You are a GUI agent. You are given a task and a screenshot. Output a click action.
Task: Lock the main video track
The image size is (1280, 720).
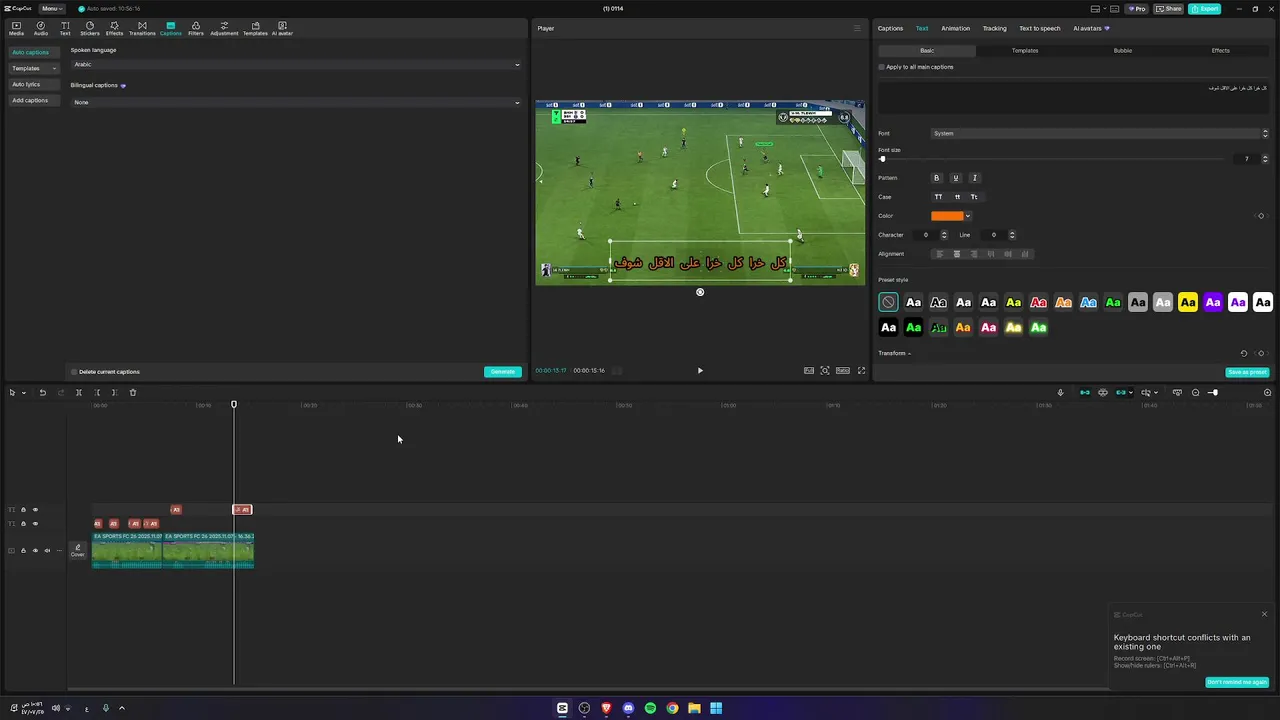(x=23, y=550)
